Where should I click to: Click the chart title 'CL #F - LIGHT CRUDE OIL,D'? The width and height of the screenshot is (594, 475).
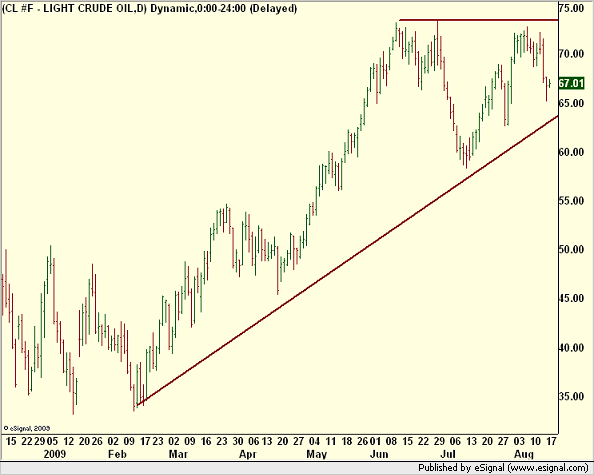pos(74,8)
